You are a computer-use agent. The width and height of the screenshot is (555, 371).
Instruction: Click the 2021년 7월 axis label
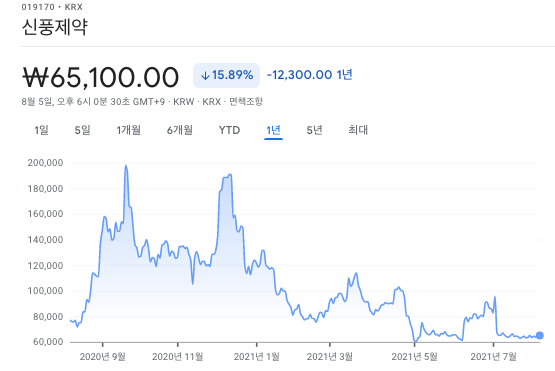(493, 356)
